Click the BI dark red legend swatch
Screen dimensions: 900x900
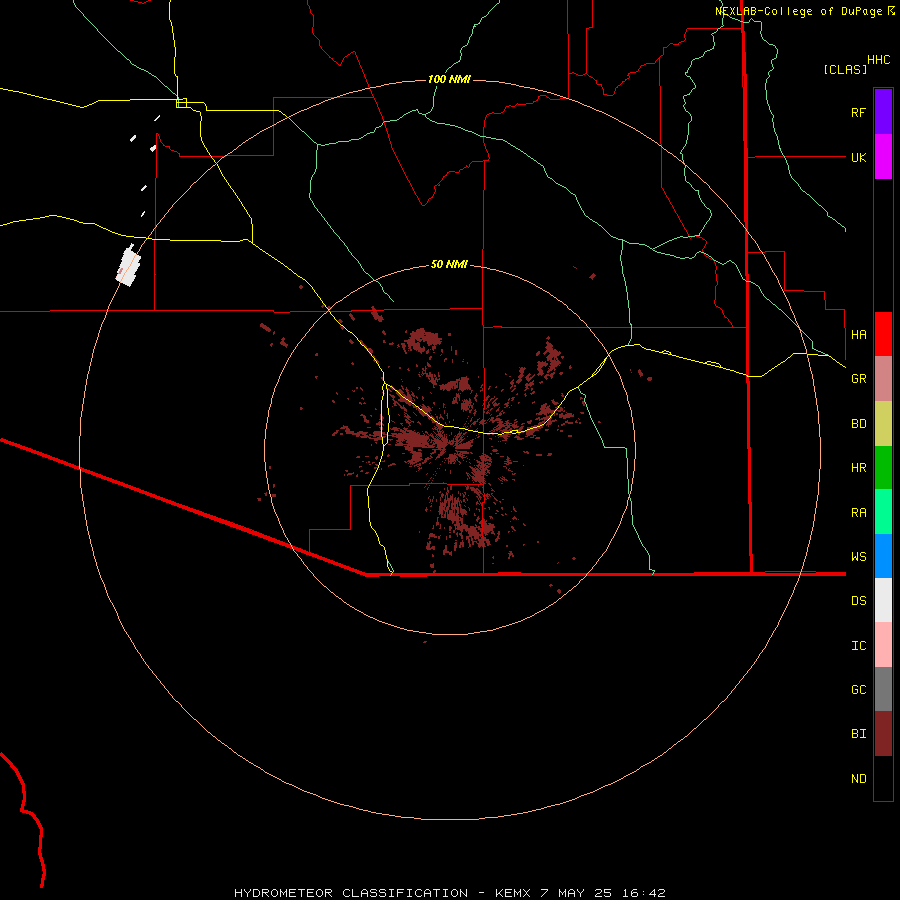pyautogui.click(x=883, y=734)
